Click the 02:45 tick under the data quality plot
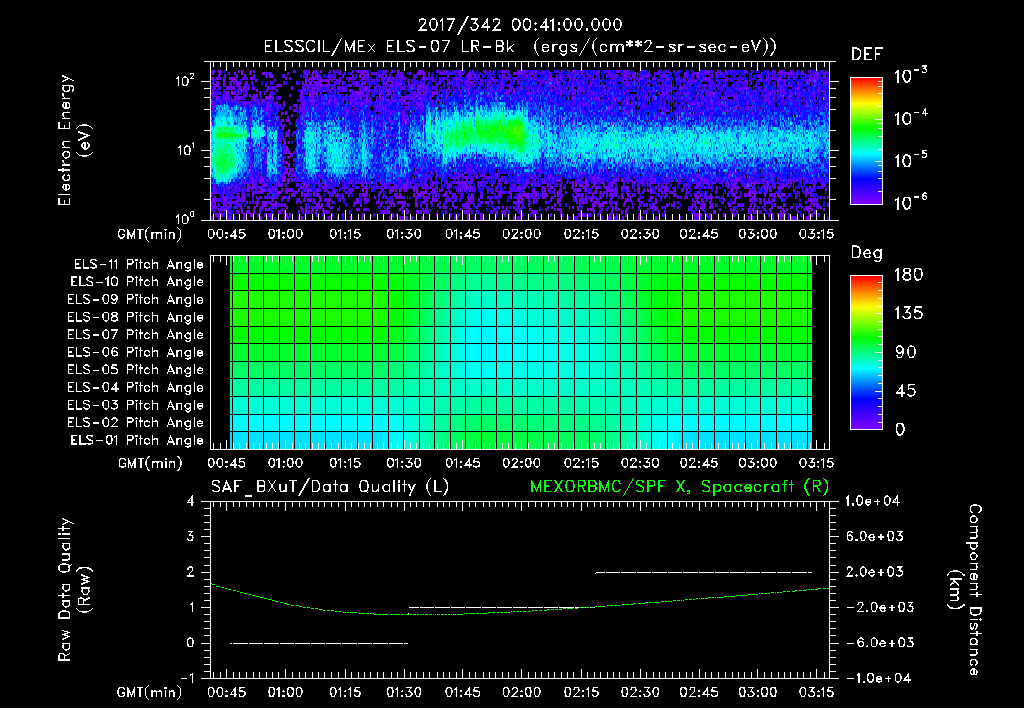 (699, 692)
